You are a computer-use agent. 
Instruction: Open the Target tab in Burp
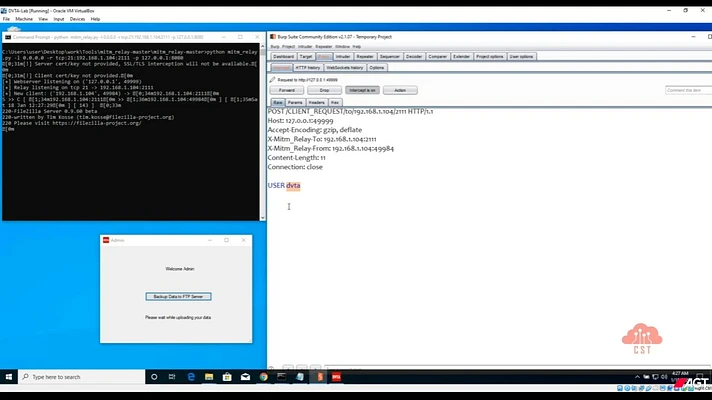pos(306,57)
